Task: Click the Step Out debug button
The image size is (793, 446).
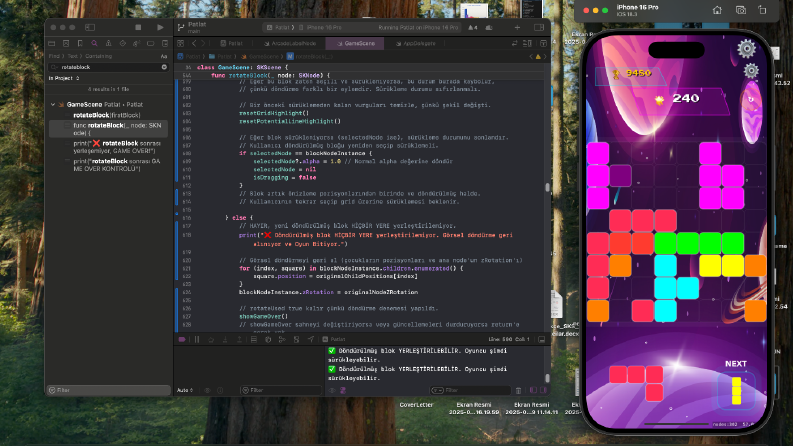Action: tap(239, 339)
